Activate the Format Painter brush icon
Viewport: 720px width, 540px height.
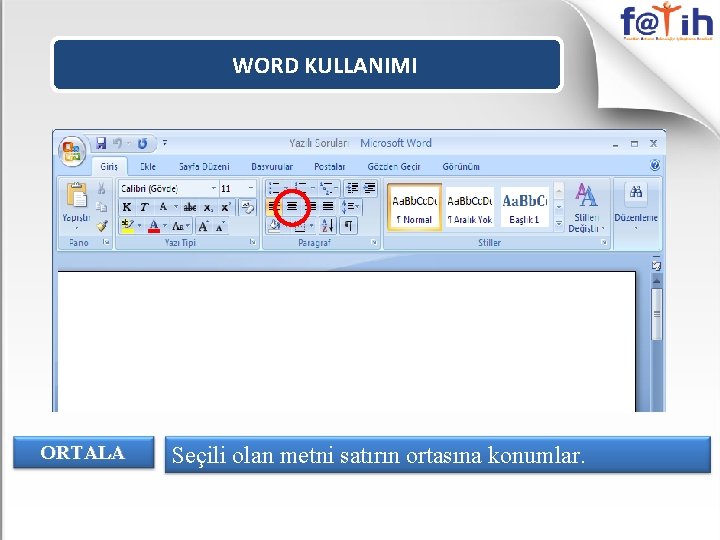[101, 226]
